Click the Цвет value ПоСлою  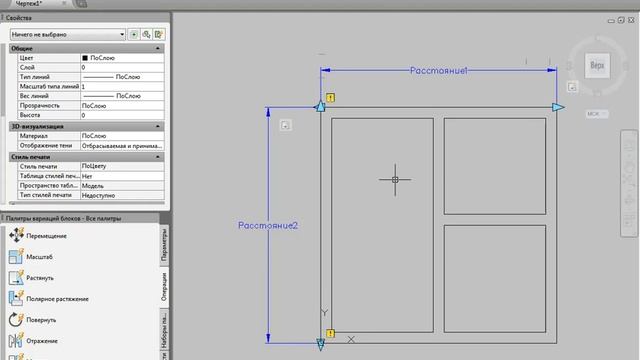click(122, 58)
